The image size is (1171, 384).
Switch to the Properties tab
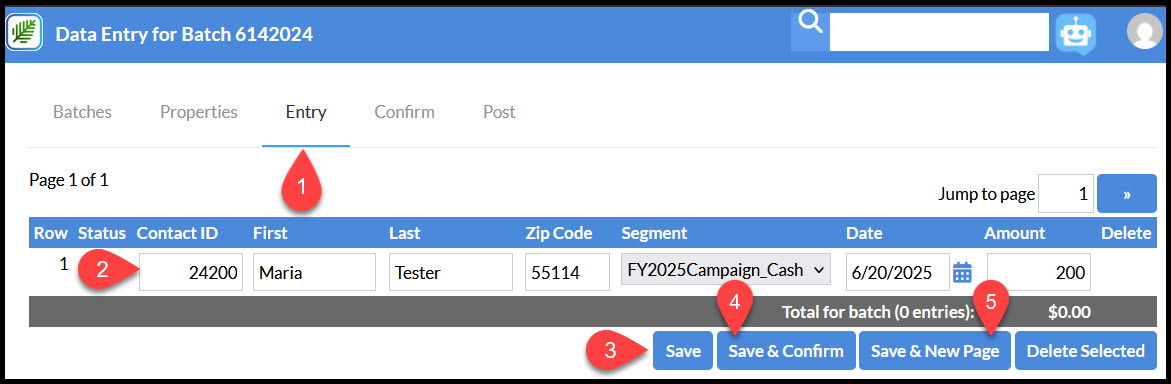(x=199, y=112)
